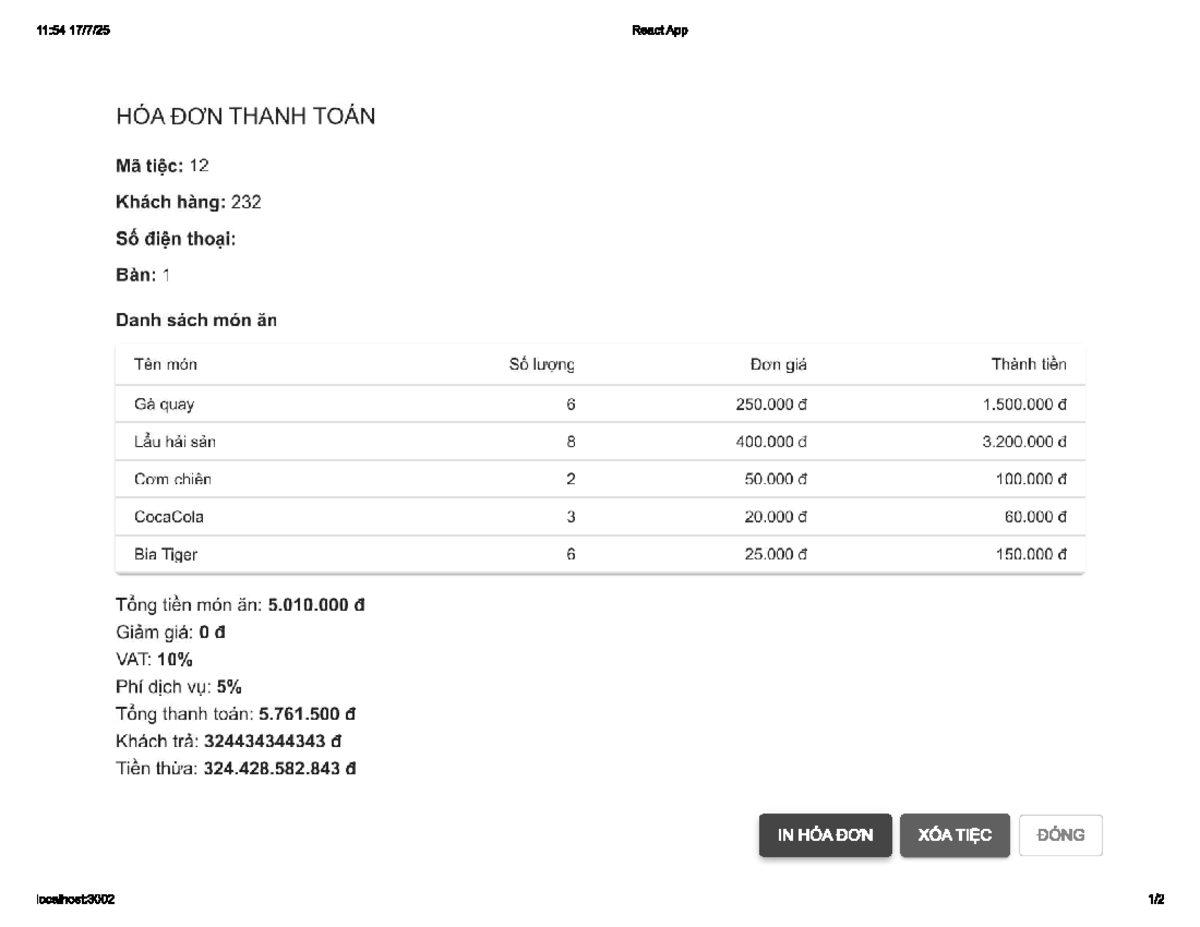This screenshot has width=1200, height=927.
Task: Click the Tổng thanh toán amount
Action: tap(307, 714)
